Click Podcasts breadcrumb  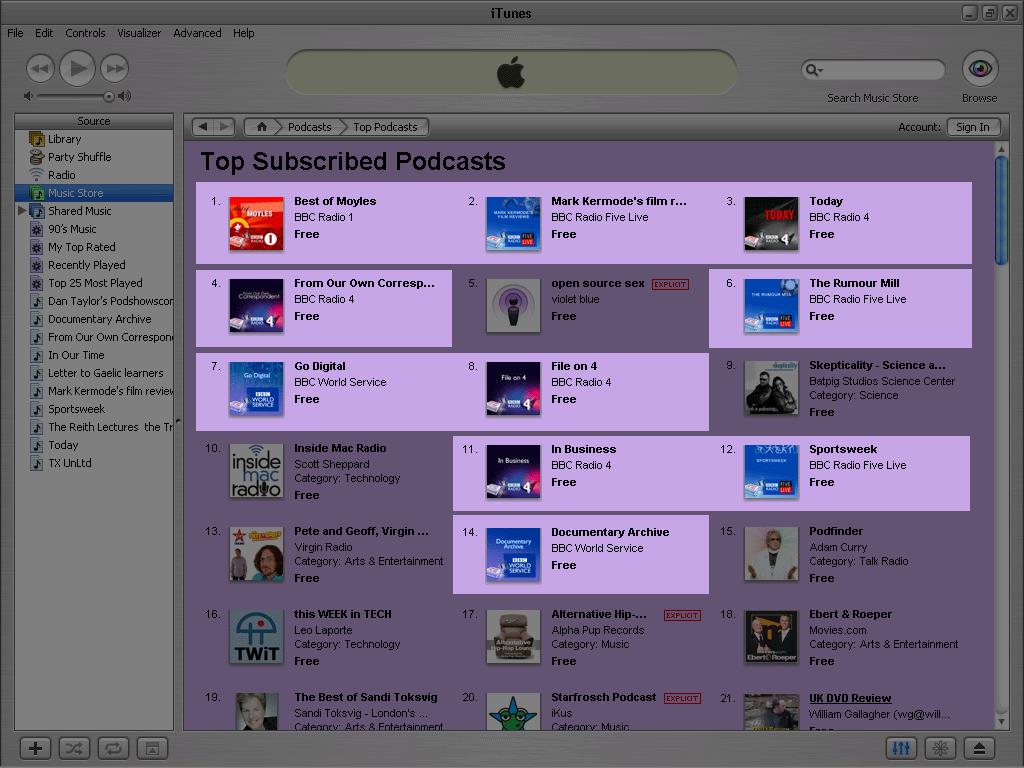click(310, 127)
